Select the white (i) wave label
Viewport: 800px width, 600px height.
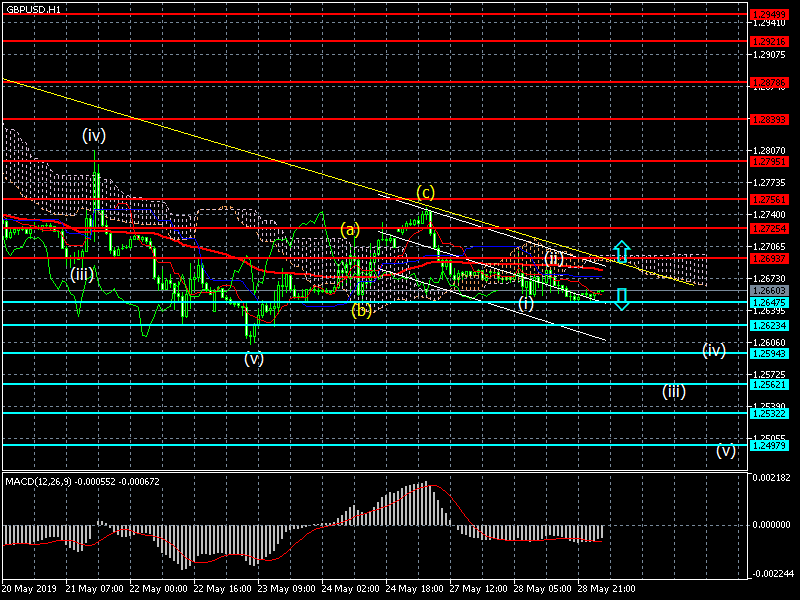[526, 302]
